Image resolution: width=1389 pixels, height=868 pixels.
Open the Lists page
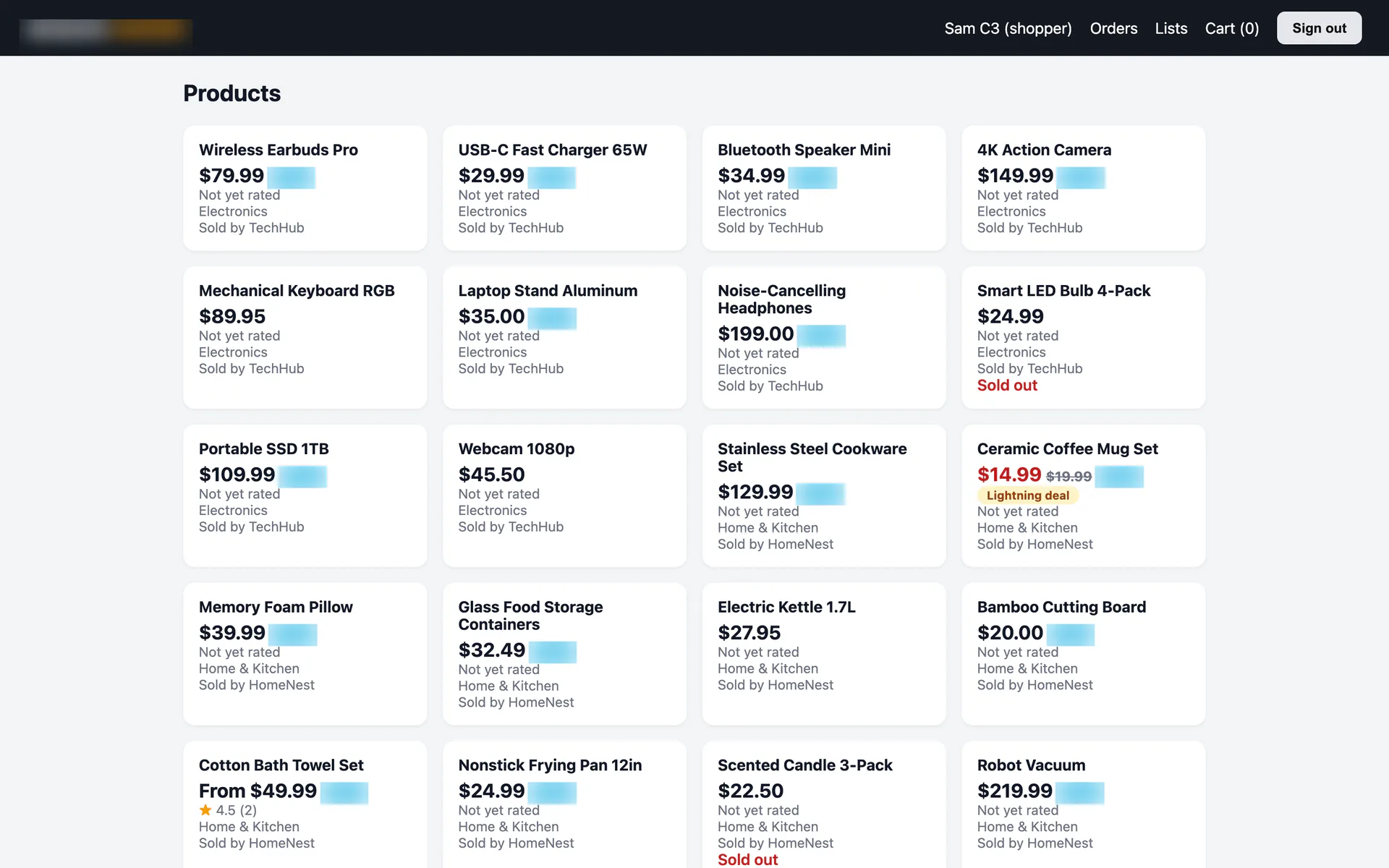(1171, 28)
